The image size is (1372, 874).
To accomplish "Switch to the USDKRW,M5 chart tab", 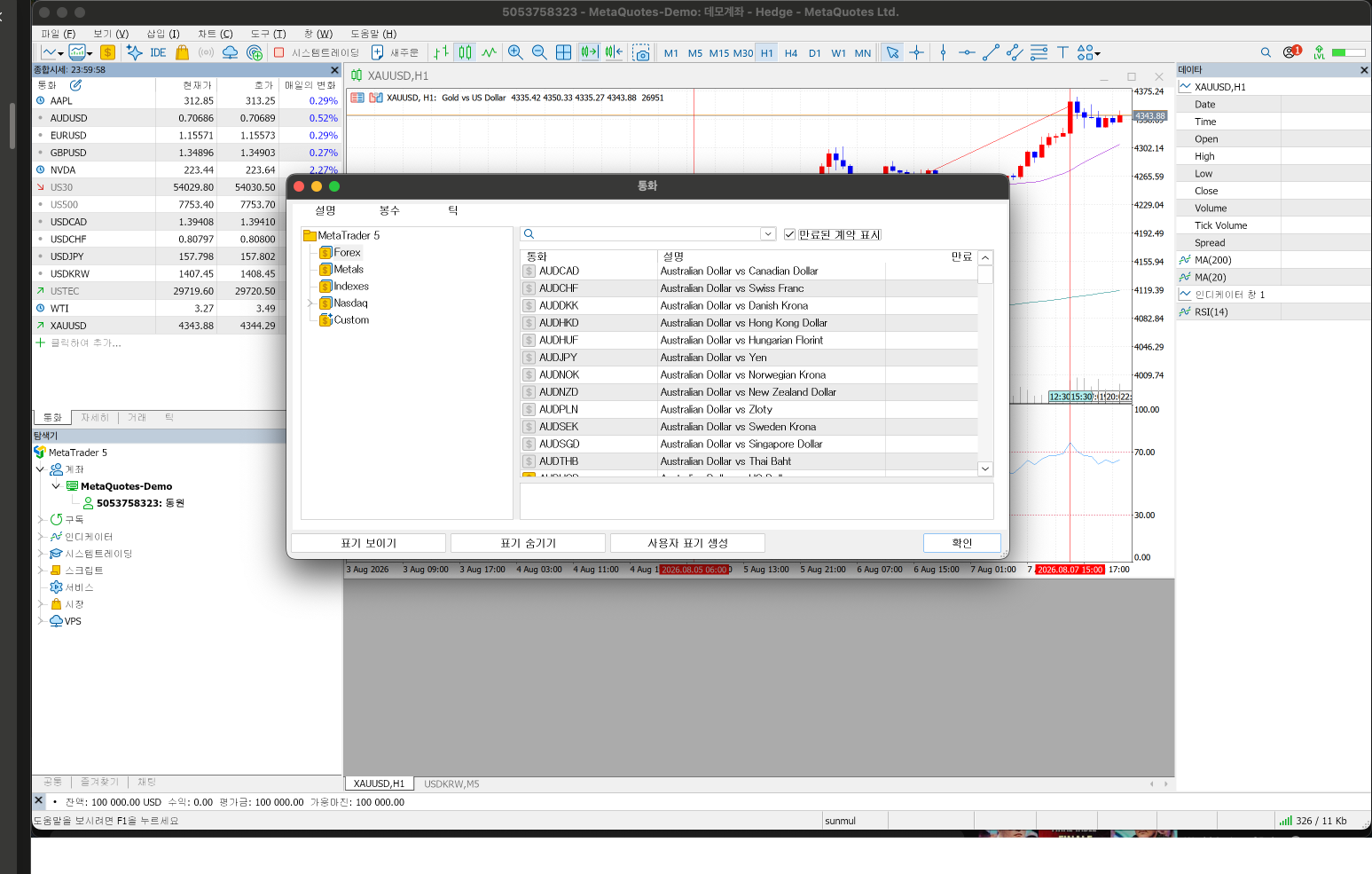I will 451,783.
